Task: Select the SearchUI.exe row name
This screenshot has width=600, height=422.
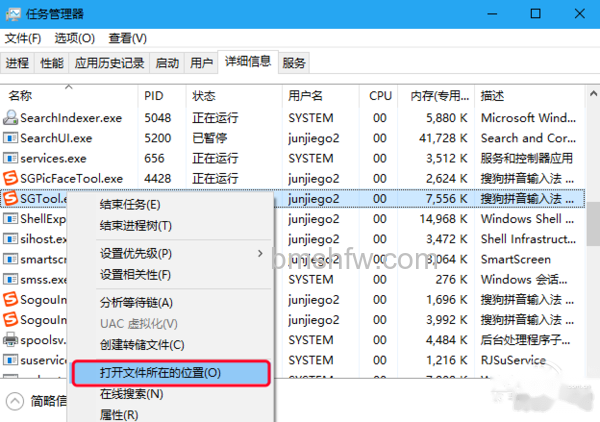Action: point(56,138)
